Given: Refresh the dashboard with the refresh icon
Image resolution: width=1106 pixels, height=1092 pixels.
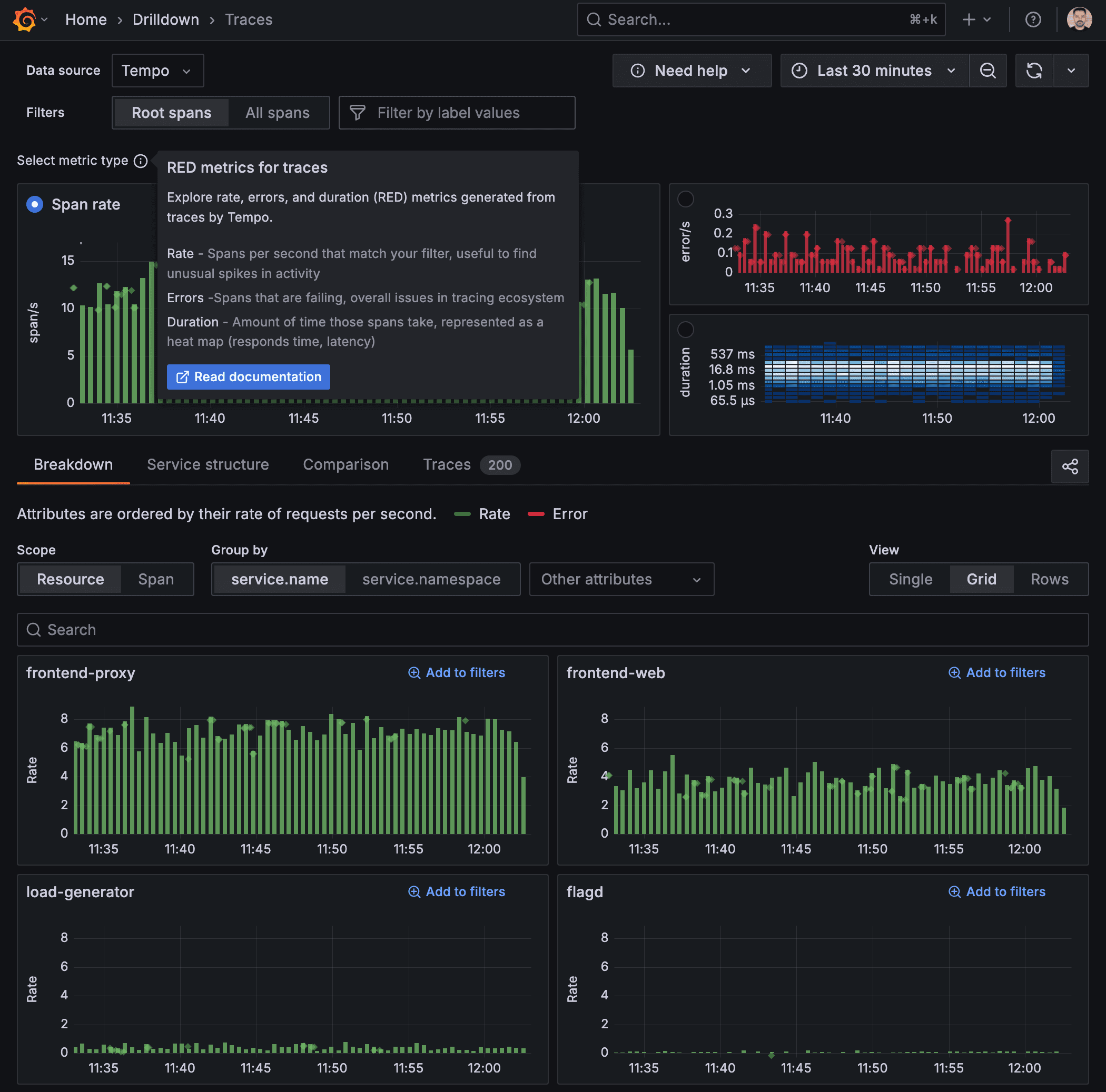Looking at the screenshot, I should 1034,71.
